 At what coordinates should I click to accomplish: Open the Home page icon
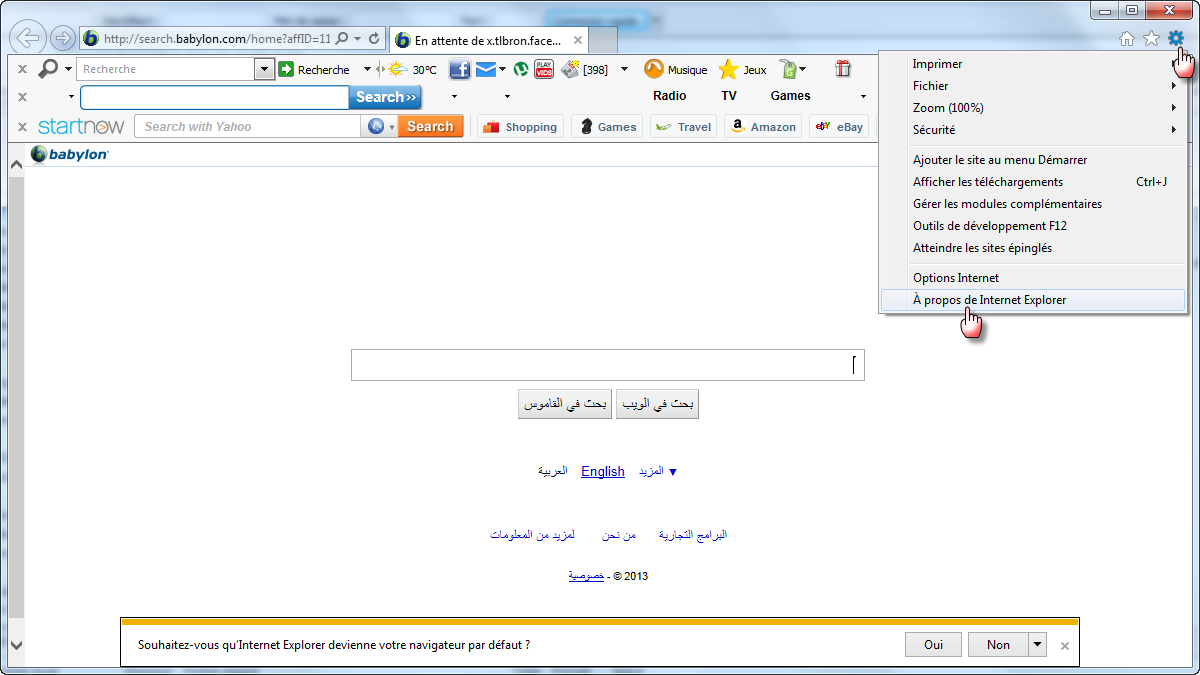tap(1127, 39)
